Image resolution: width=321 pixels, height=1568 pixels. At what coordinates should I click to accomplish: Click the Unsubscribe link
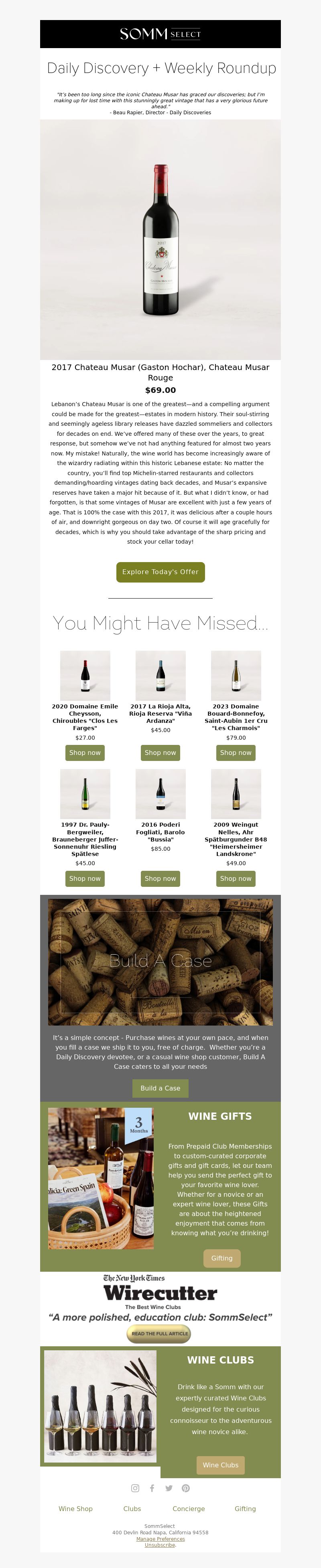click(160, 1544)
